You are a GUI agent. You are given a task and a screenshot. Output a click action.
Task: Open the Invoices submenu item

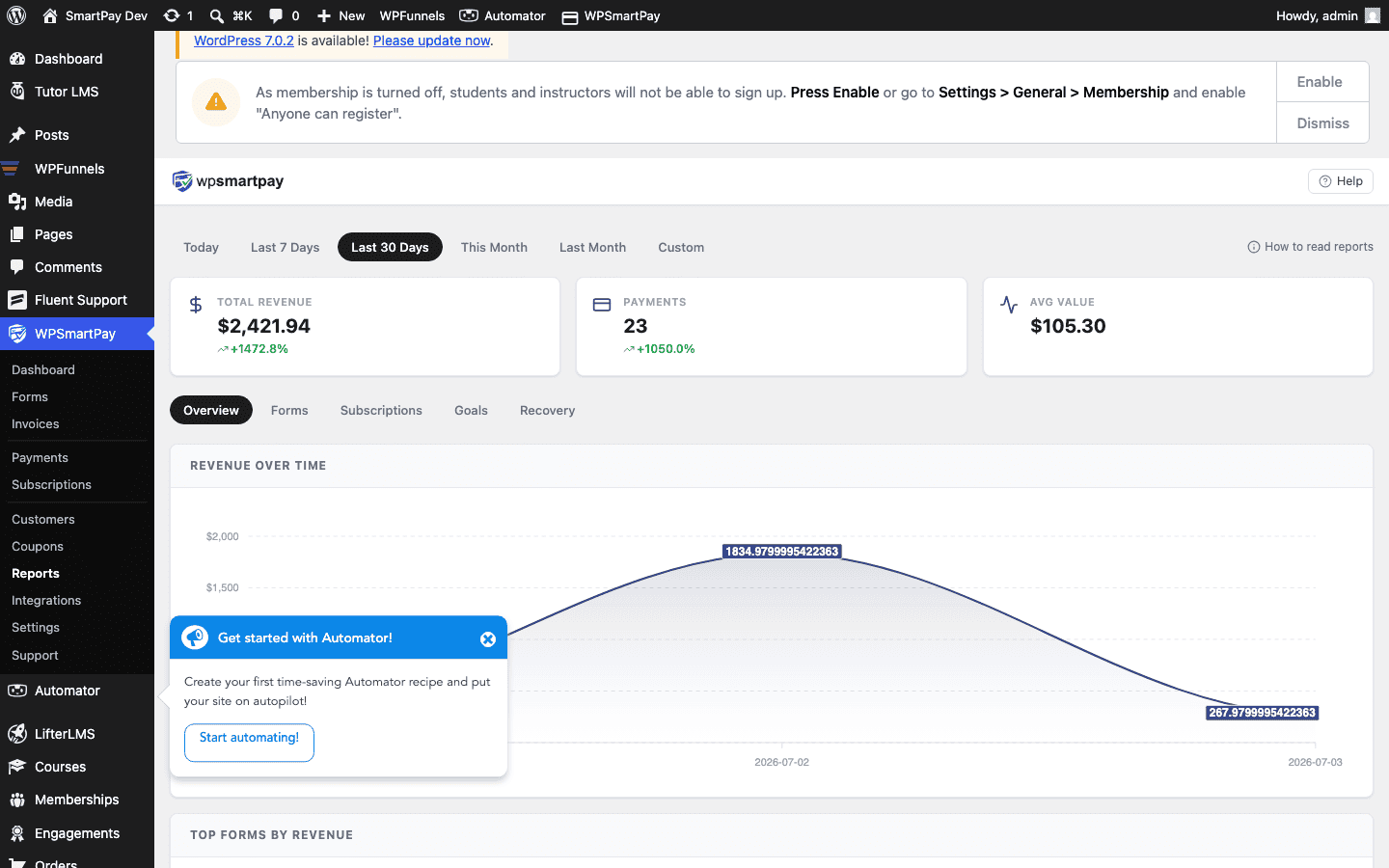(36, 423)
